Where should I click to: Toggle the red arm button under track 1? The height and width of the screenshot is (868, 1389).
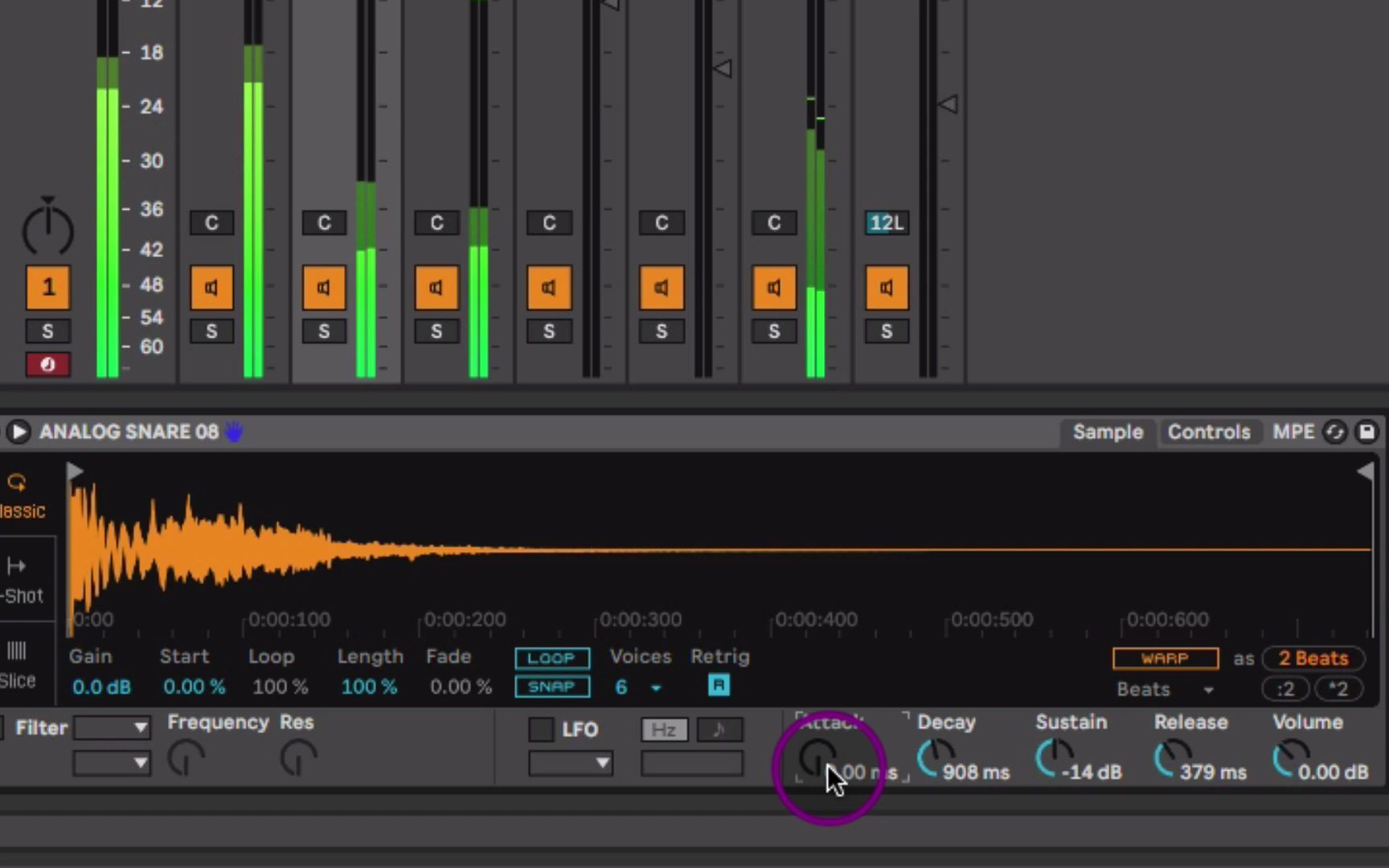pyautogui.click(x=47, y=365)
